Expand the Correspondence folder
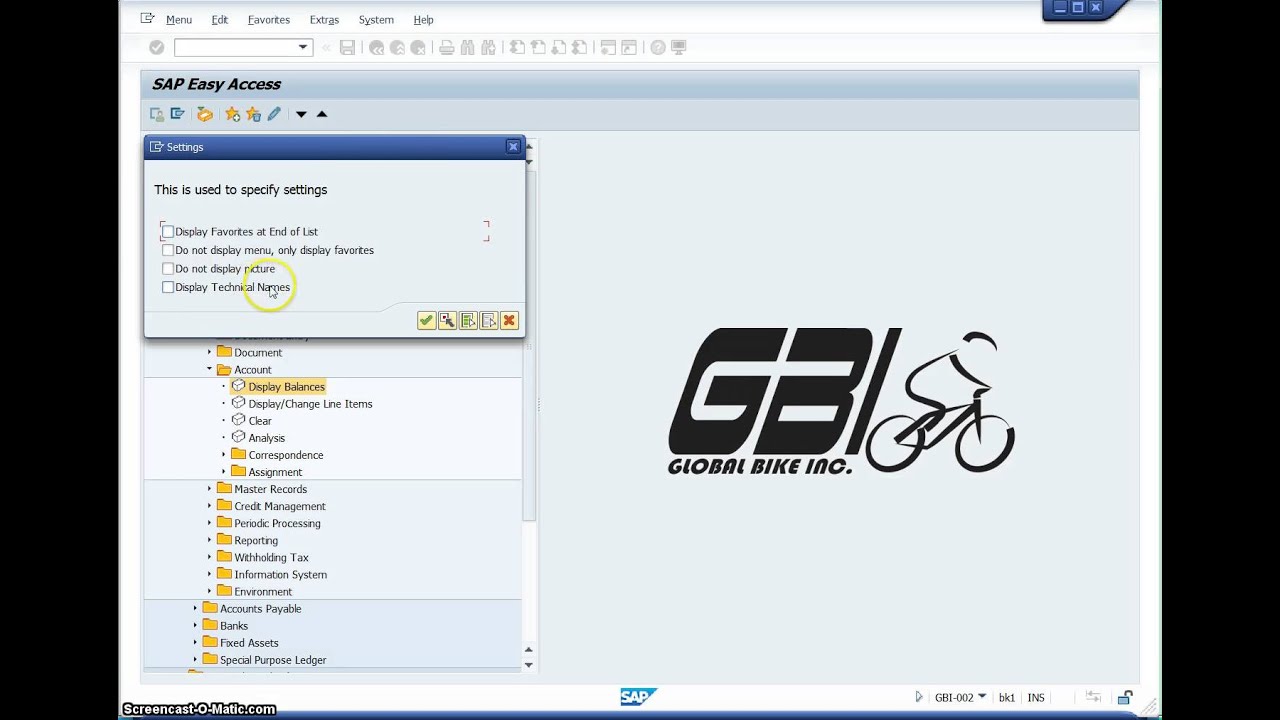 [x=224, y=455]
